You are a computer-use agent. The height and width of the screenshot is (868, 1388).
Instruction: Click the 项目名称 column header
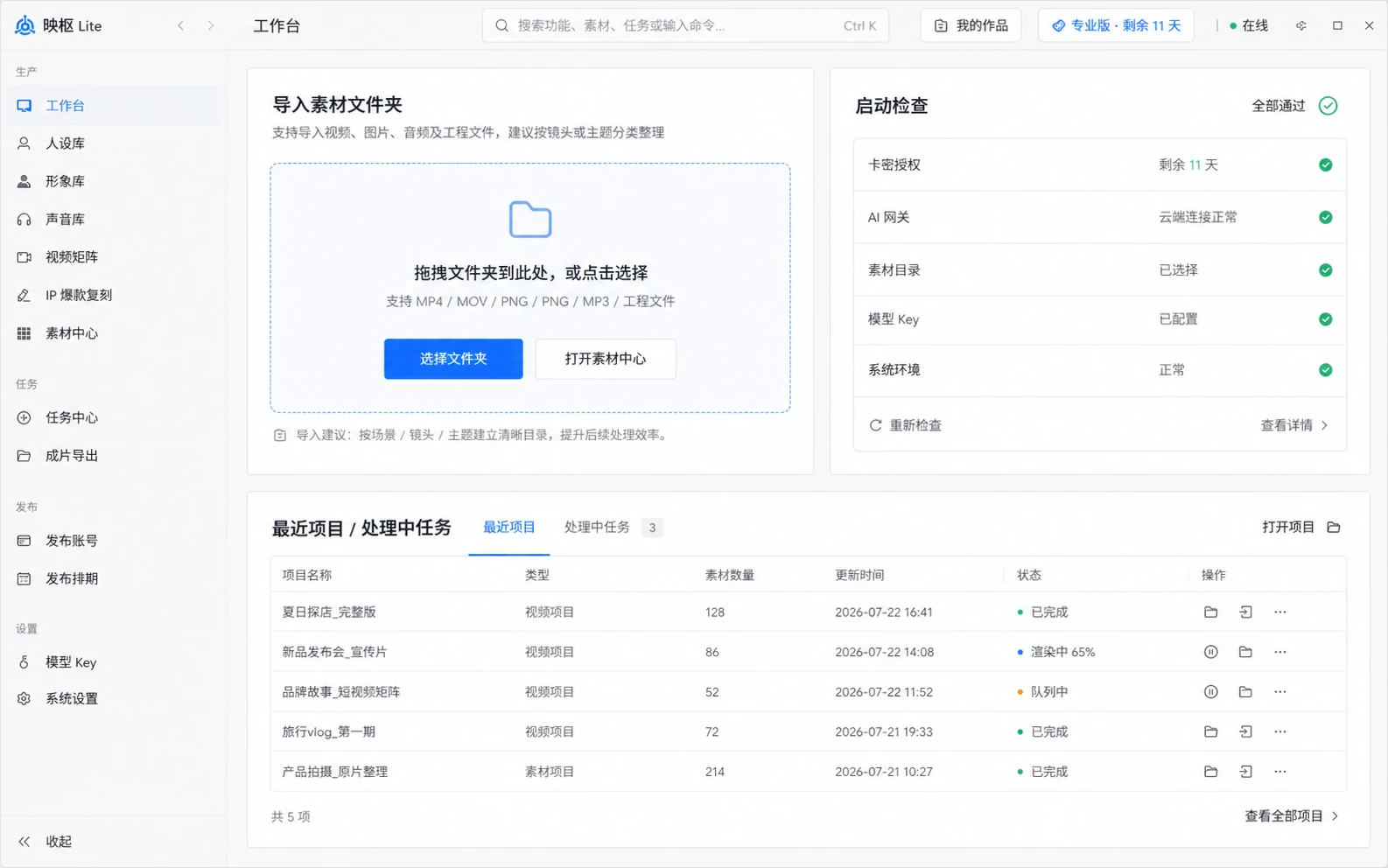point(306,575)
